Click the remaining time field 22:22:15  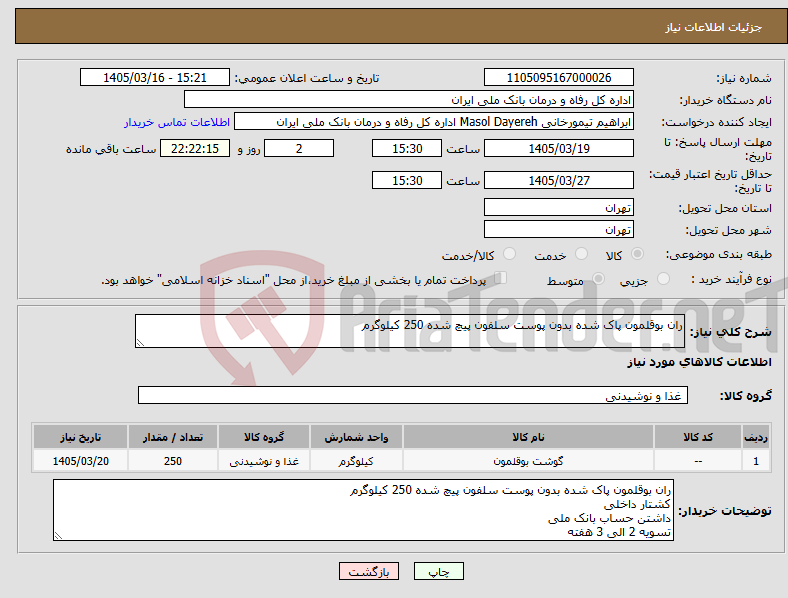pos(195,148)
